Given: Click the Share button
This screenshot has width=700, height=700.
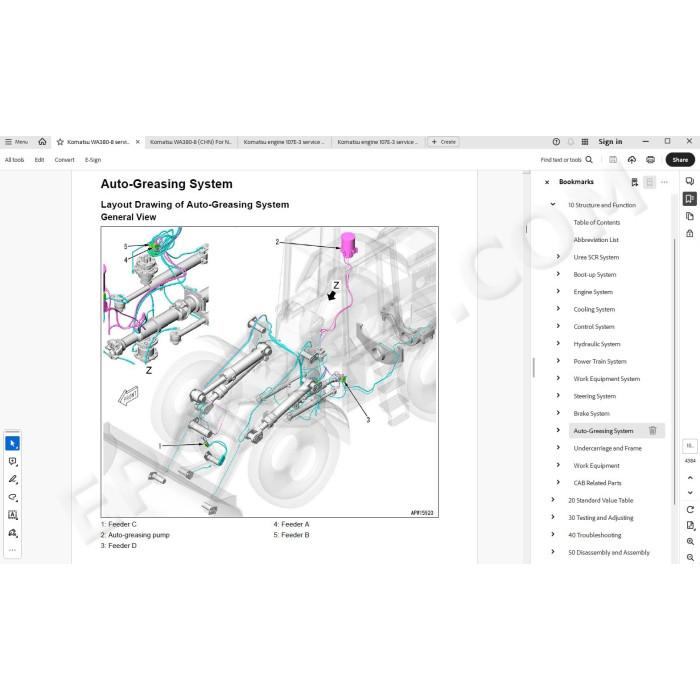Looking at the screenshot, I should (680, 160).
